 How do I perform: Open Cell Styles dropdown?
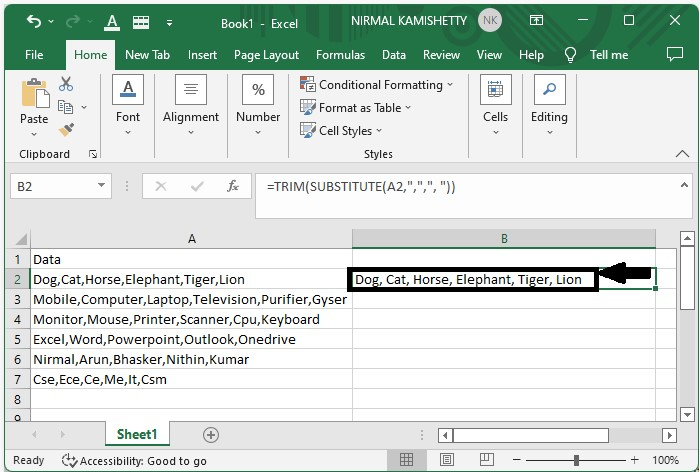point(342,130)
